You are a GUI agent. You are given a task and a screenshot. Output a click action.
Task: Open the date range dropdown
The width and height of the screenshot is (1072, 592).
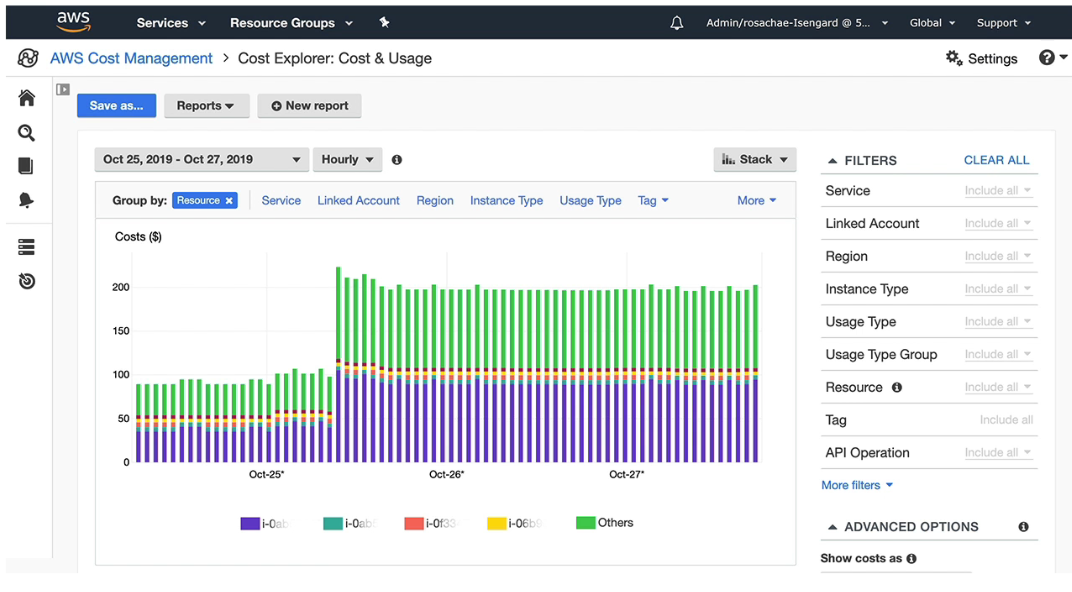tap(202, 159)
